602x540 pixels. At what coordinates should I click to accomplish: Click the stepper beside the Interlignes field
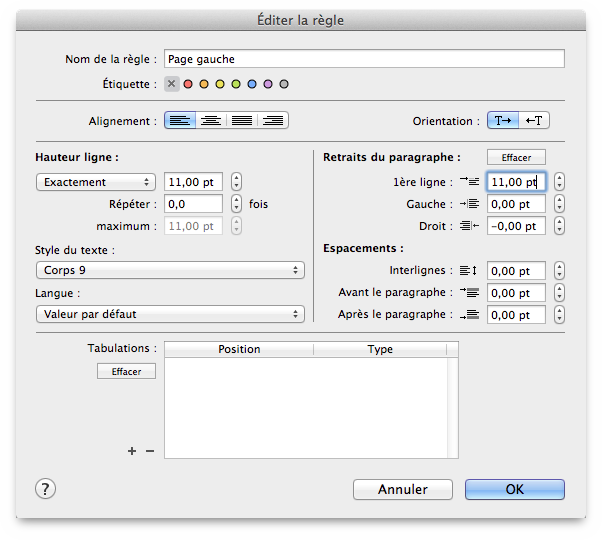pyautogui.click(x=559, y=271)
